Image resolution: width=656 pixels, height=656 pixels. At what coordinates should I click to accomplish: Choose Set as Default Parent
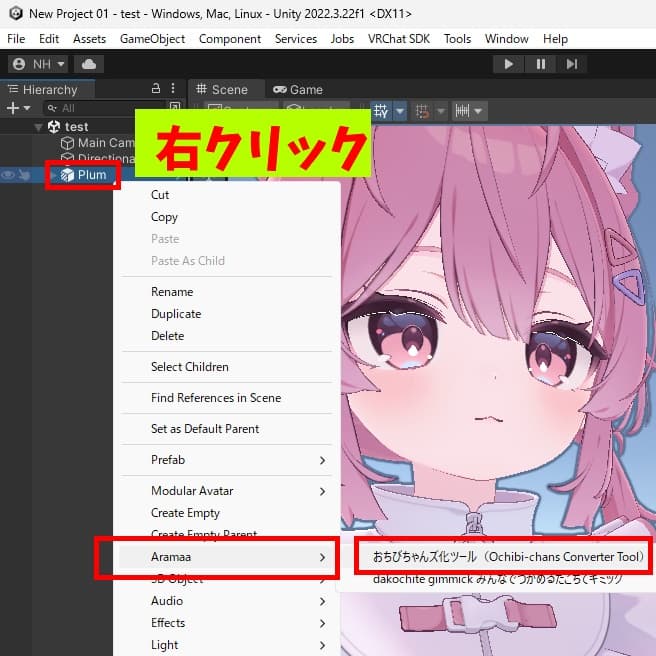click(227, 429)
